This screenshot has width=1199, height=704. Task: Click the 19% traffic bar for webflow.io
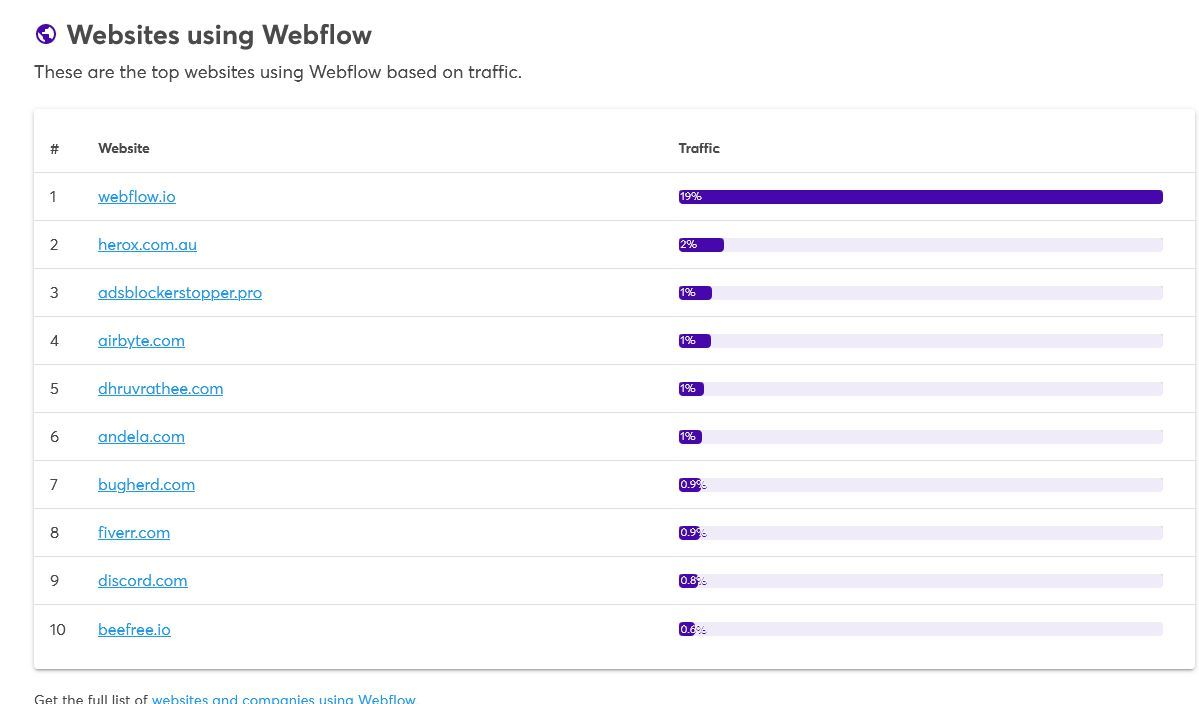(x=921, y=196)
